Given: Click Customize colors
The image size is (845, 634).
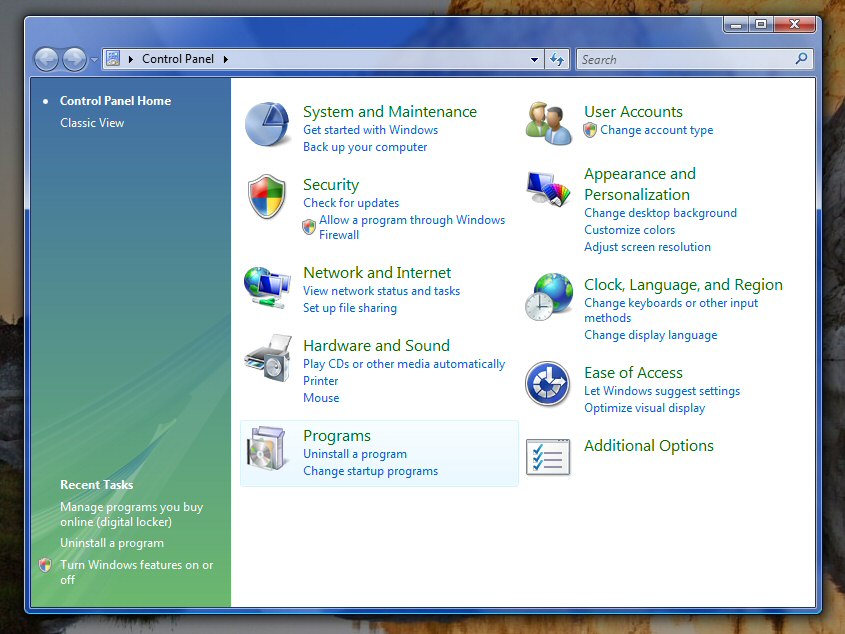Looking at the screenshot, I should coord(629,230).
